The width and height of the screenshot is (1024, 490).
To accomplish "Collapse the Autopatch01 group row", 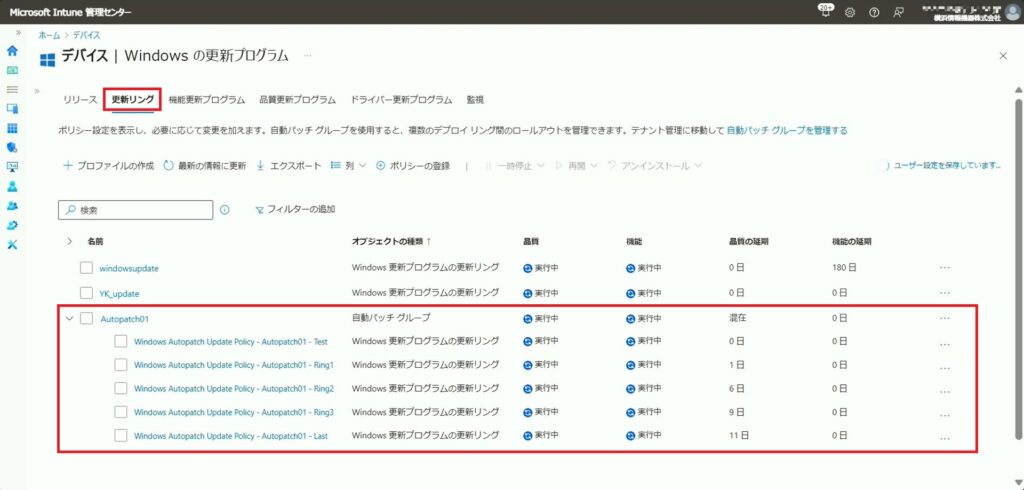I will coord(69,318).
